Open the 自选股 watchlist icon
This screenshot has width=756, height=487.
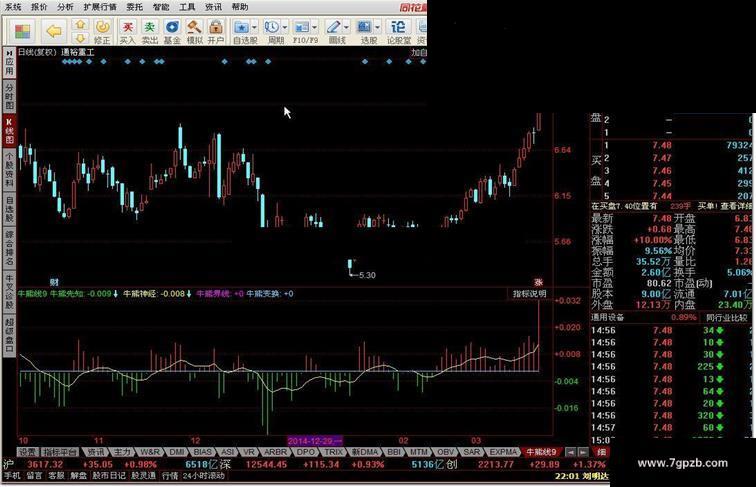click(242, 32)
